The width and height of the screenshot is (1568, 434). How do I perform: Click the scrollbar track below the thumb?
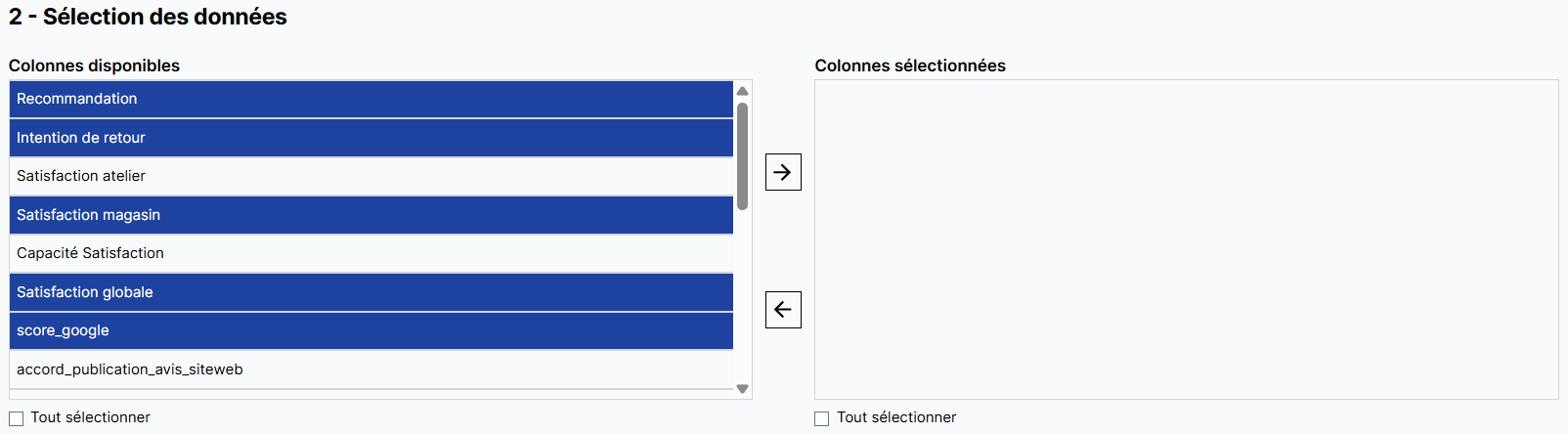[743, 293]
